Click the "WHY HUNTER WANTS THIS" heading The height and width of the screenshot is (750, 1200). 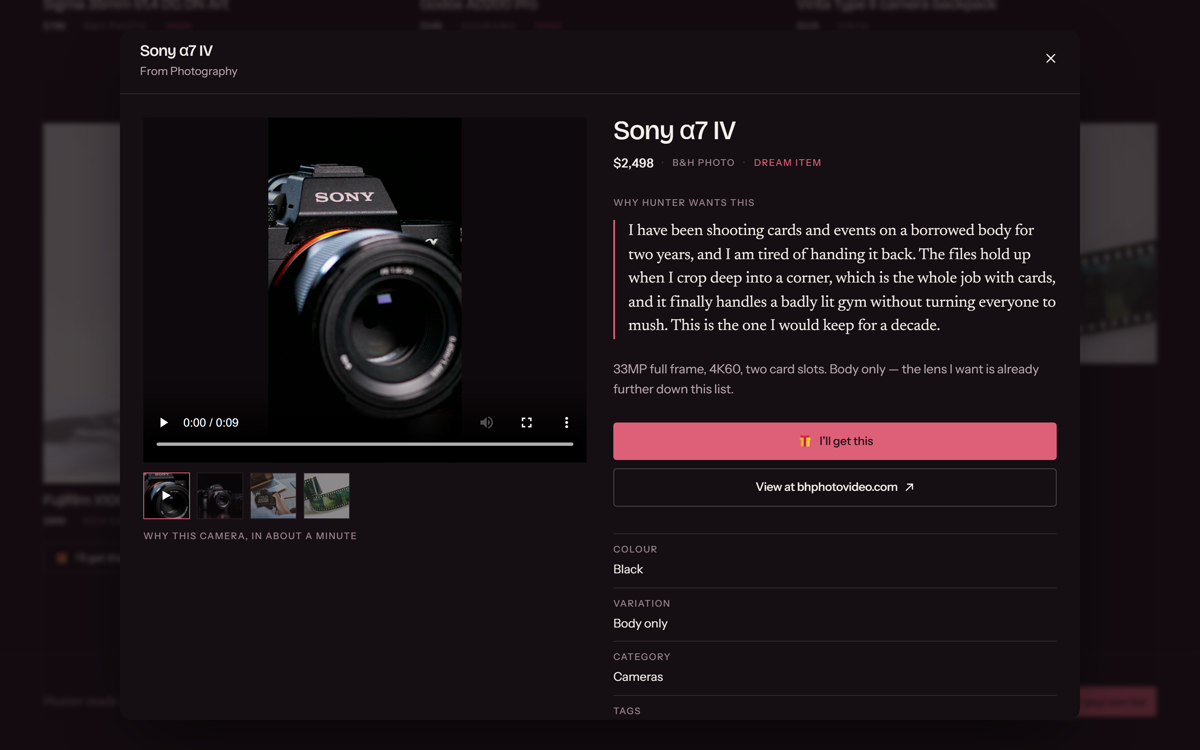684,203
